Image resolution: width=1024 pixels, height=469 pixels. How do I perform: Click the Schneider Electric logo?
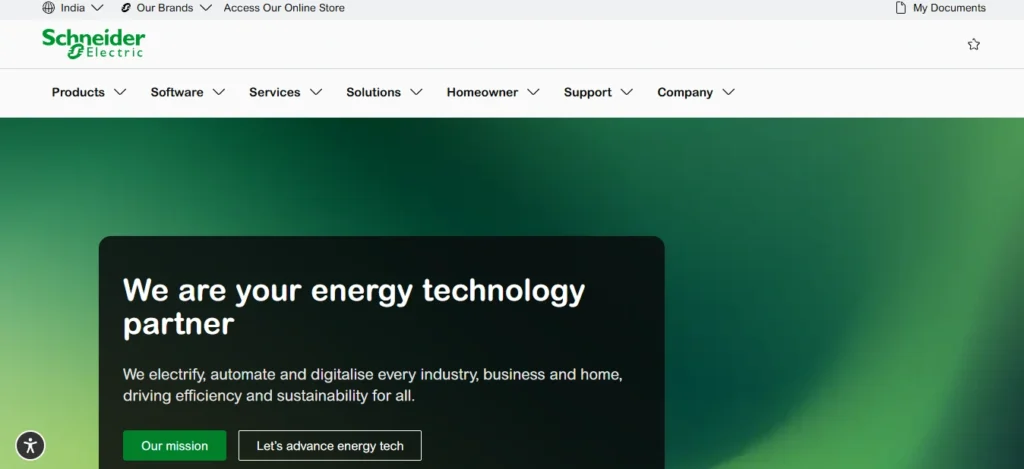[93, 44]
